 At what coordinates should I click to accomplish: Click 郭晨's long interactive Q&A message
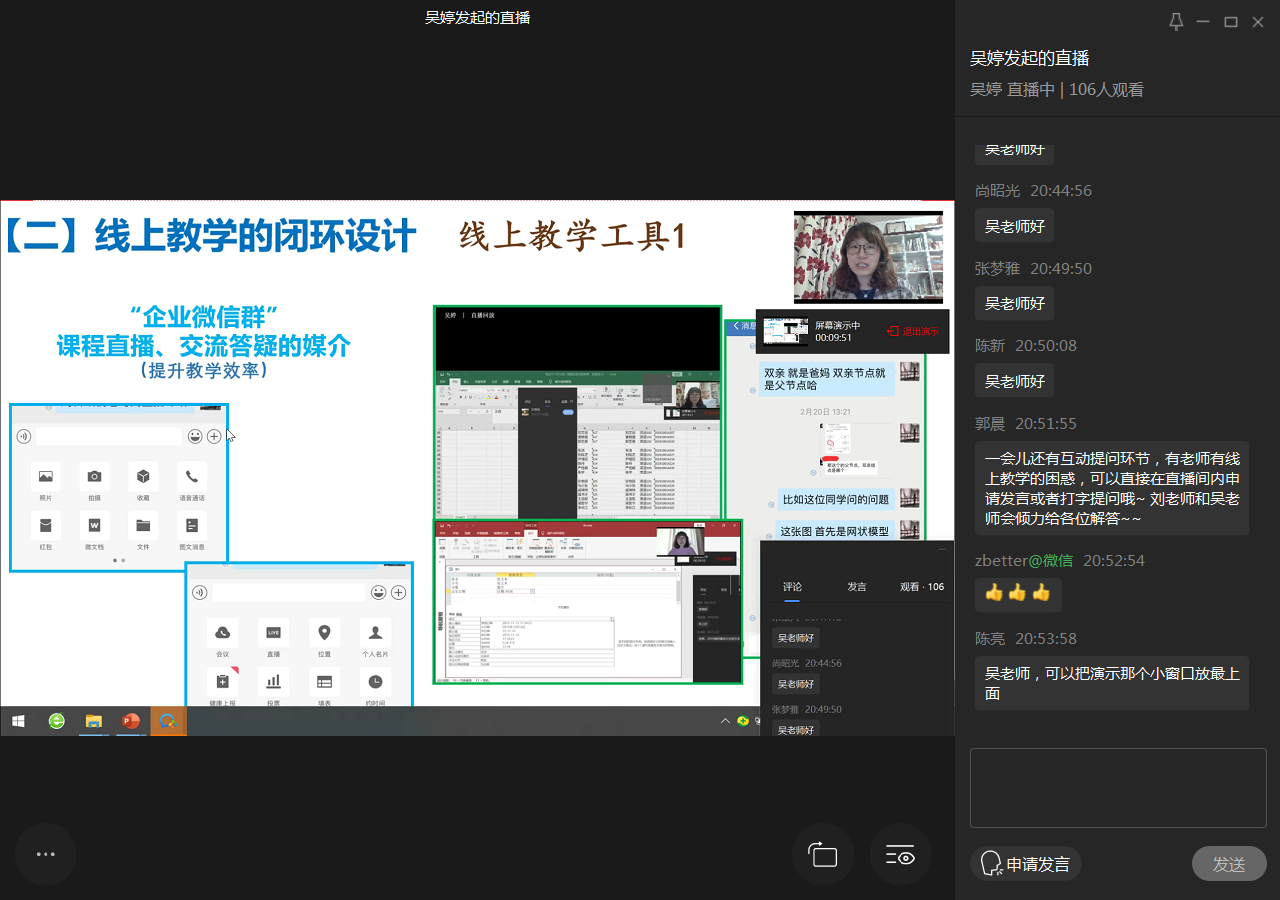point(1112,488)
